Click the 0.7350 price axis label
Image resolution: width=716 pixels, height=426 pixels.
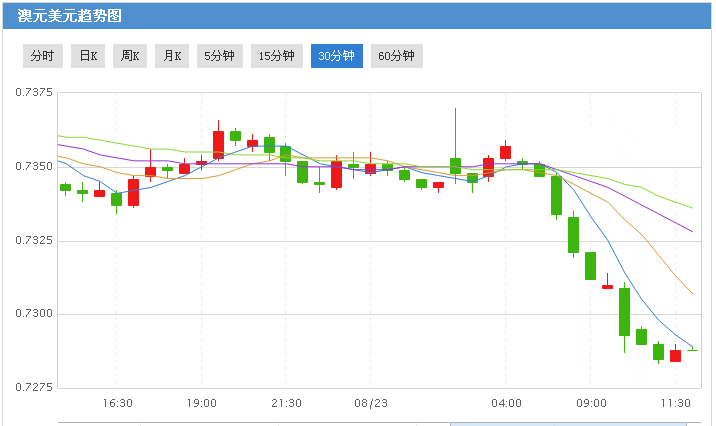coord(32,167)
